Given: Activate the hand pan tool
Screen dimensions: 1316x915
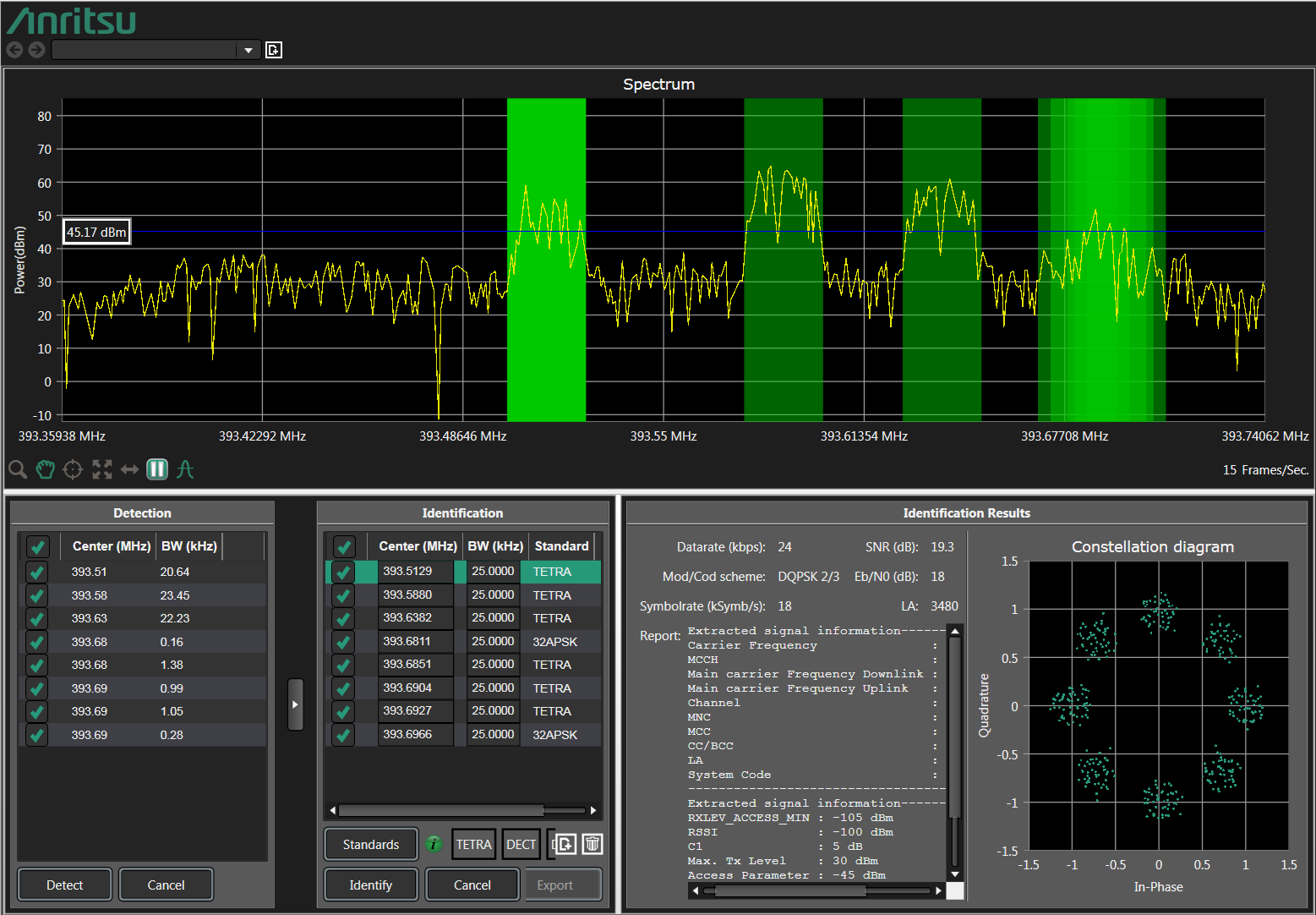Looking at the screenshot, I should click(x=45, y=469).
